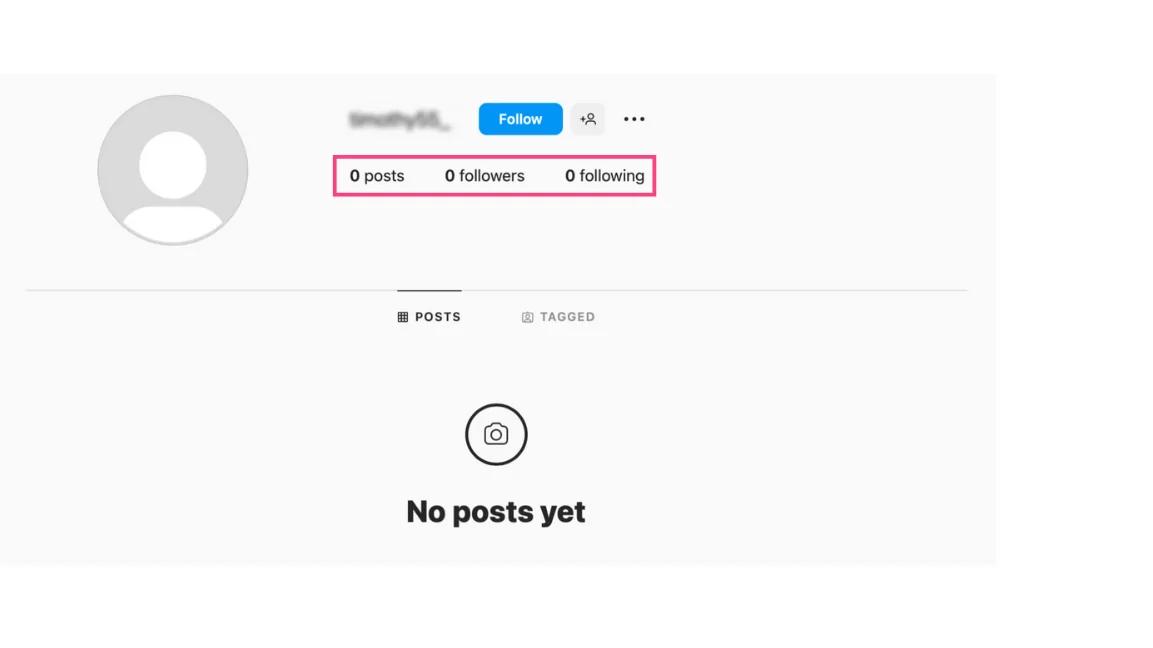Click the tagged person icon beside TAGGED
Viewport: 1153px width, 648px height.
(x=527, y=317)
